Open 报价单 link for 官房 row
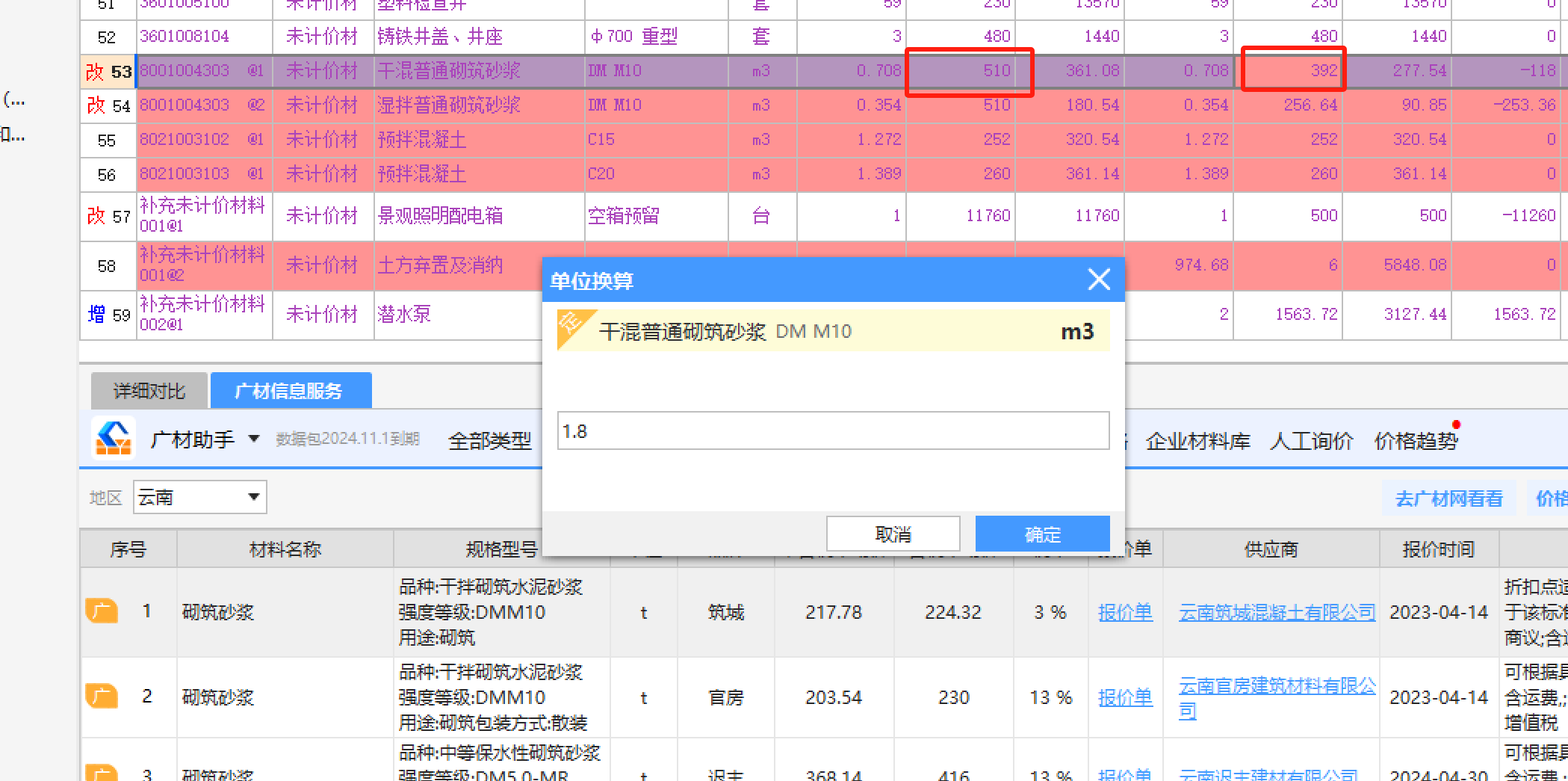The image size is (1568, 781). (x=1125, y=697)
